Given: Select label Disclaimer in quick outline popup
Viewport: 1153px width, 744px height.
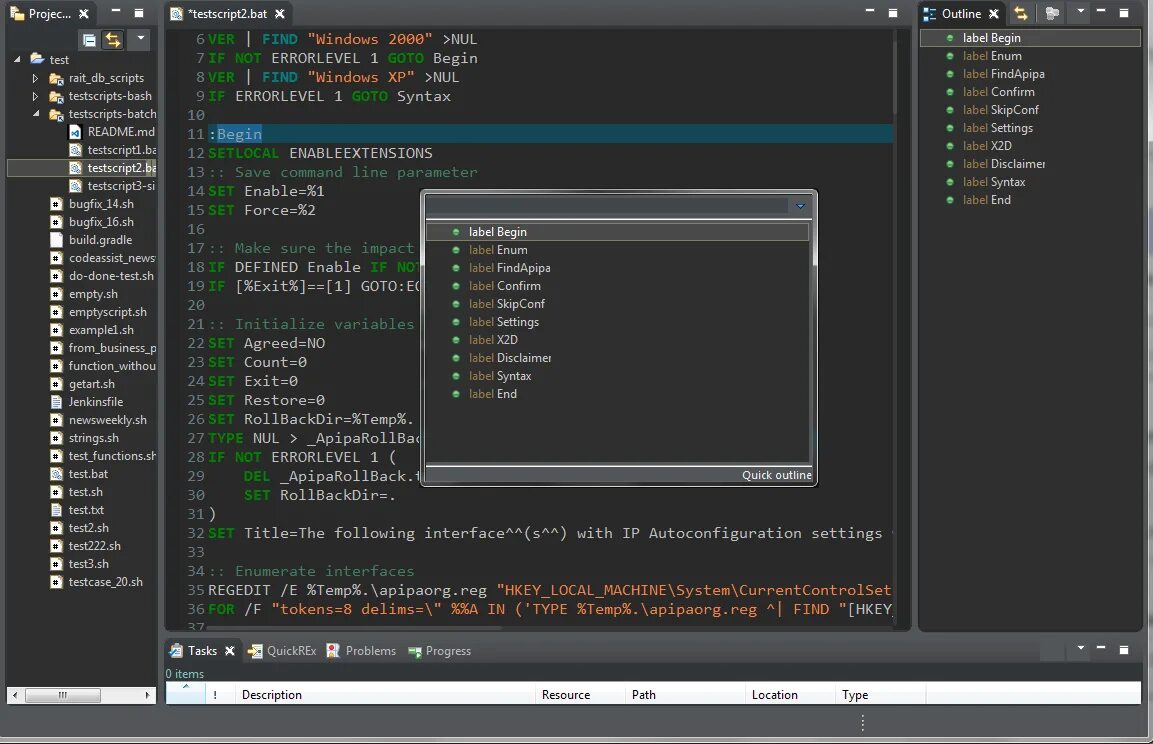Looking at the screenshot, I should point(510,358).
